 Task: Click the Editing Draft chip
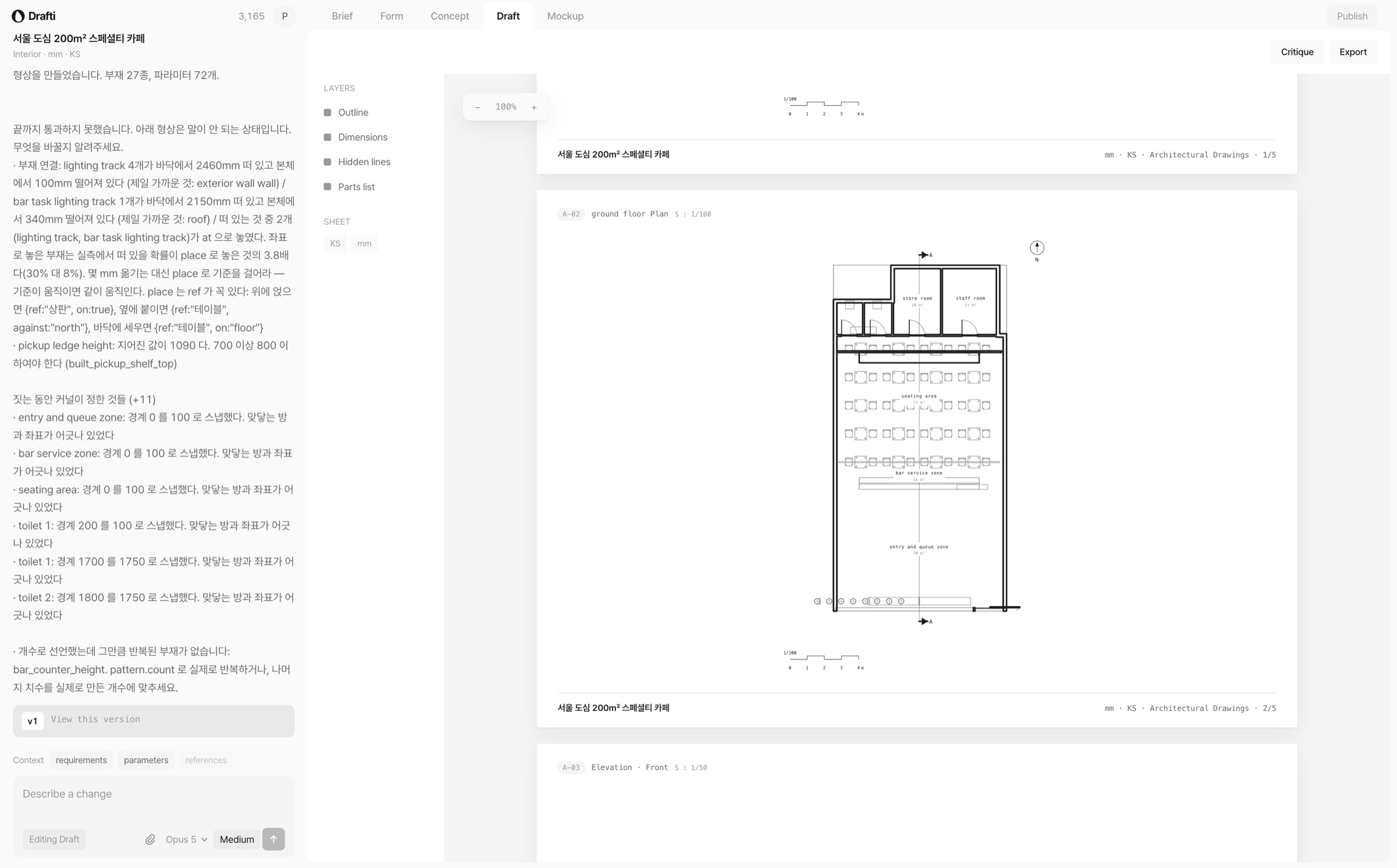(54, 839)
